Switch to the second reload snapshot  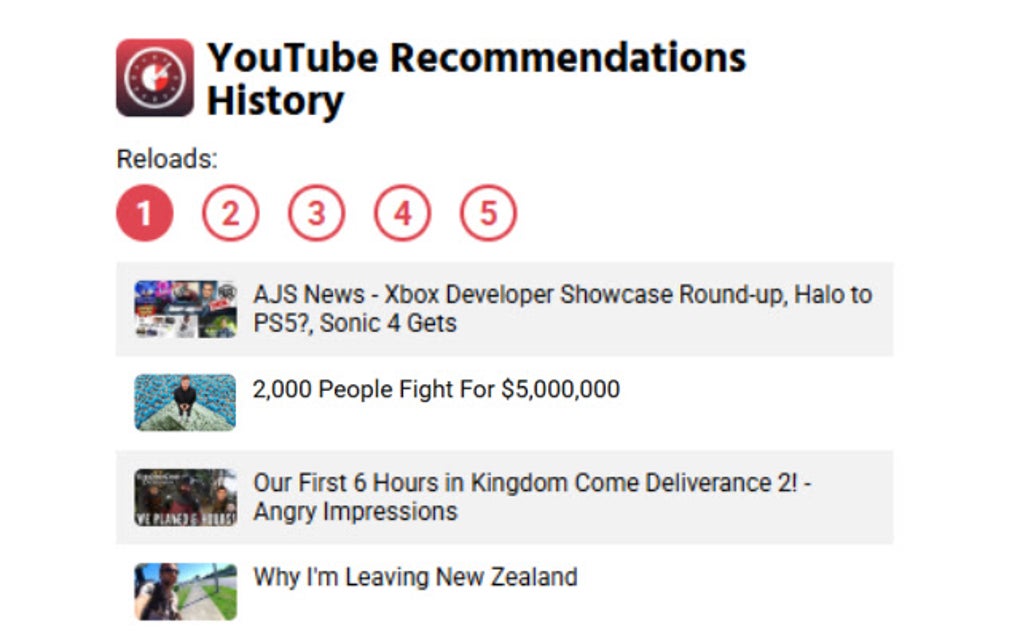point(230,211)
